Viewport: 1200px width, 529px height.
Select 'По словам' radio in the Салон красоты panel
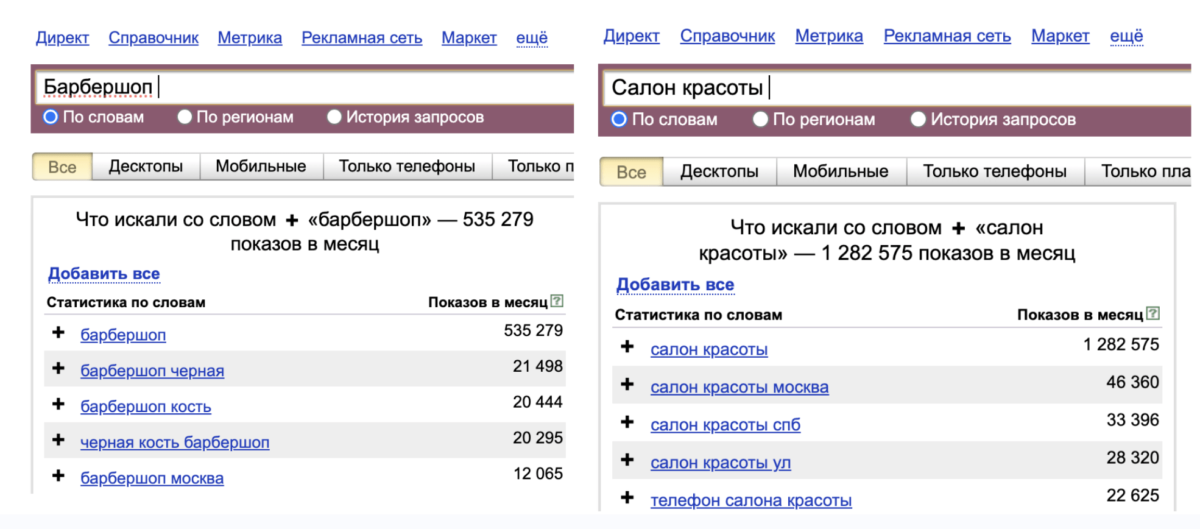tap(619, 119)
